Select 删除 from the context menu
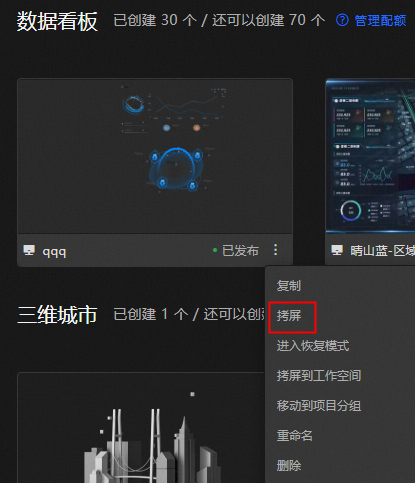This screenshot has height=483, width=415. (x=289, y=466)
